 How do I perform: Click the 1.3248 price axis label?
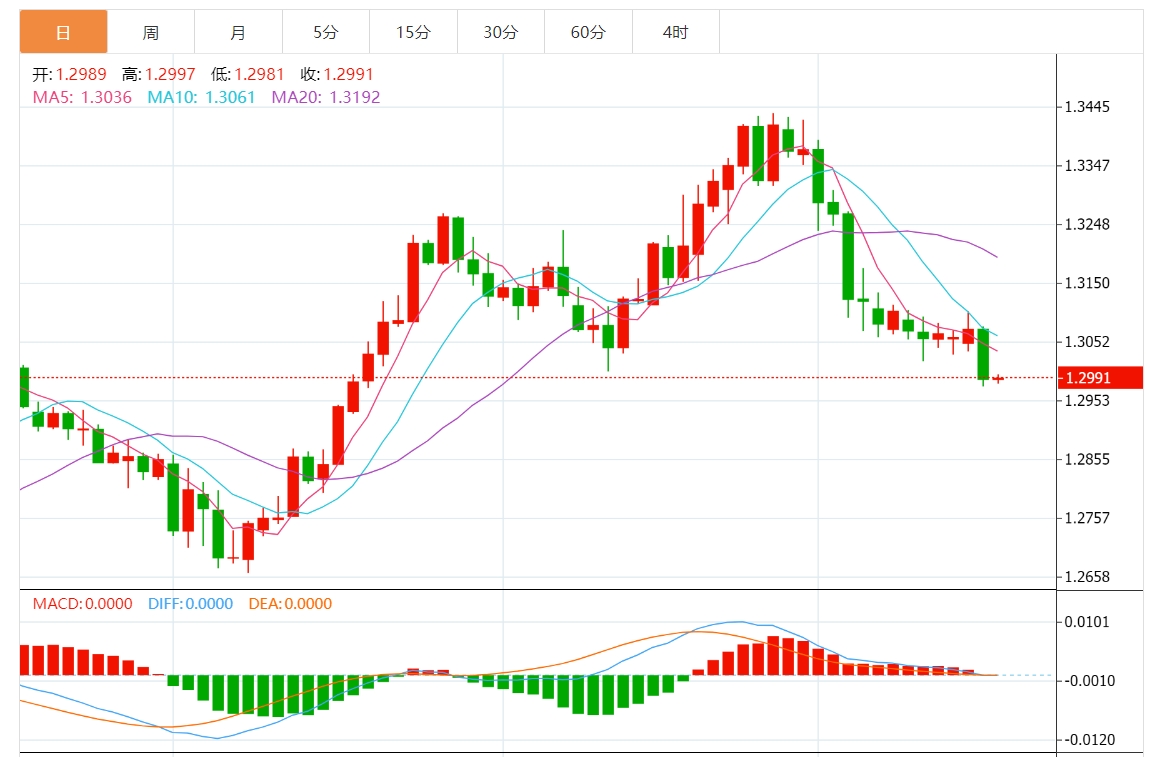click(1088, 224)
